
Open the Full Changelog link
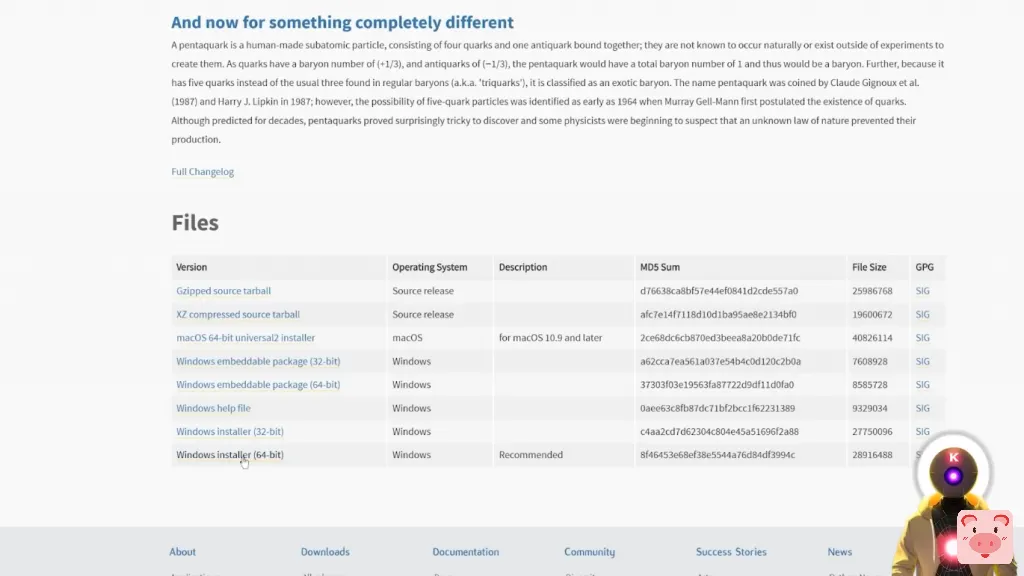202,172
